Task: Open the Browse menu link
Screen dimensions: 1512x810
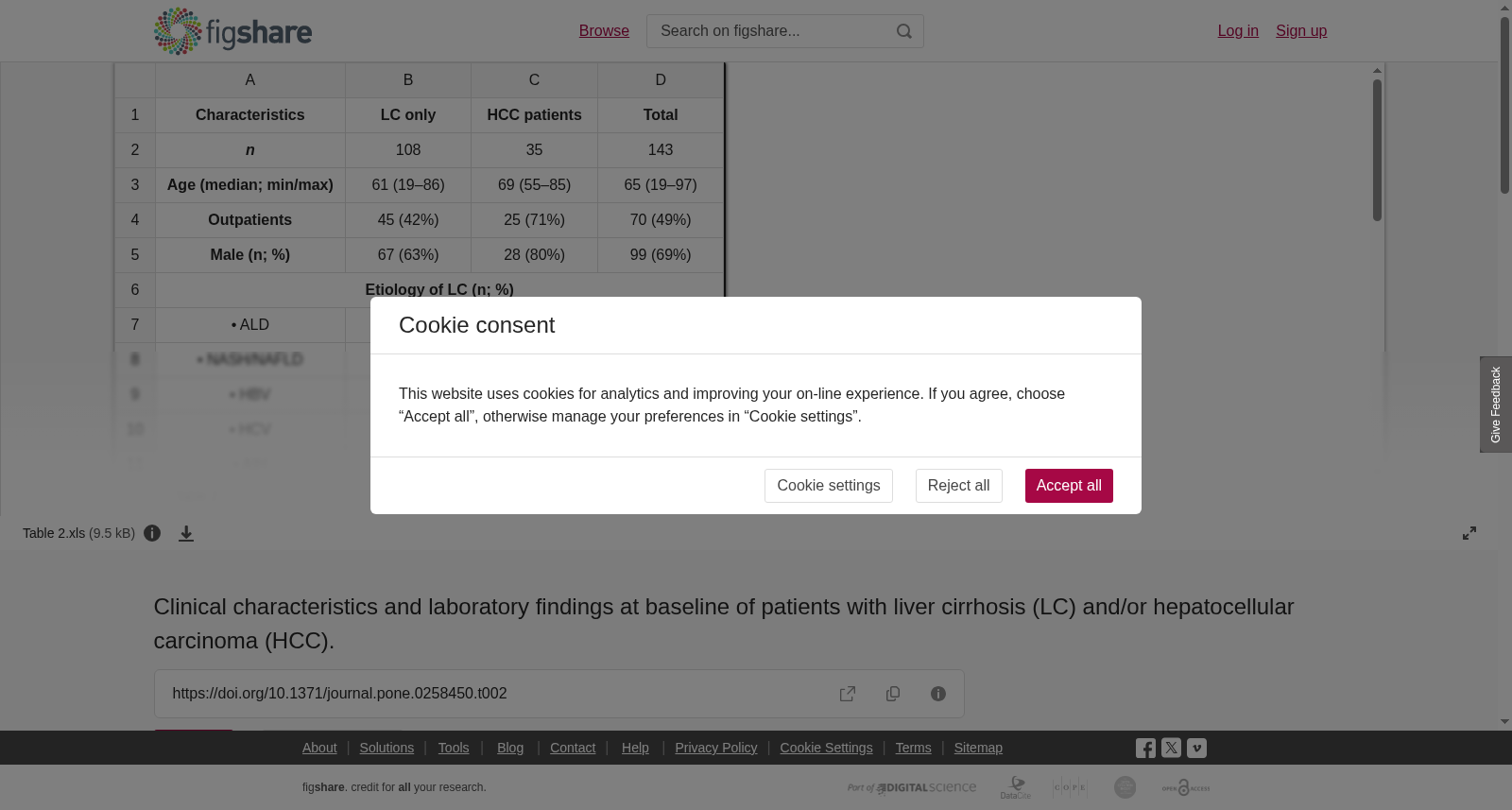Action: pyautogui.click(x=604, y=31)
